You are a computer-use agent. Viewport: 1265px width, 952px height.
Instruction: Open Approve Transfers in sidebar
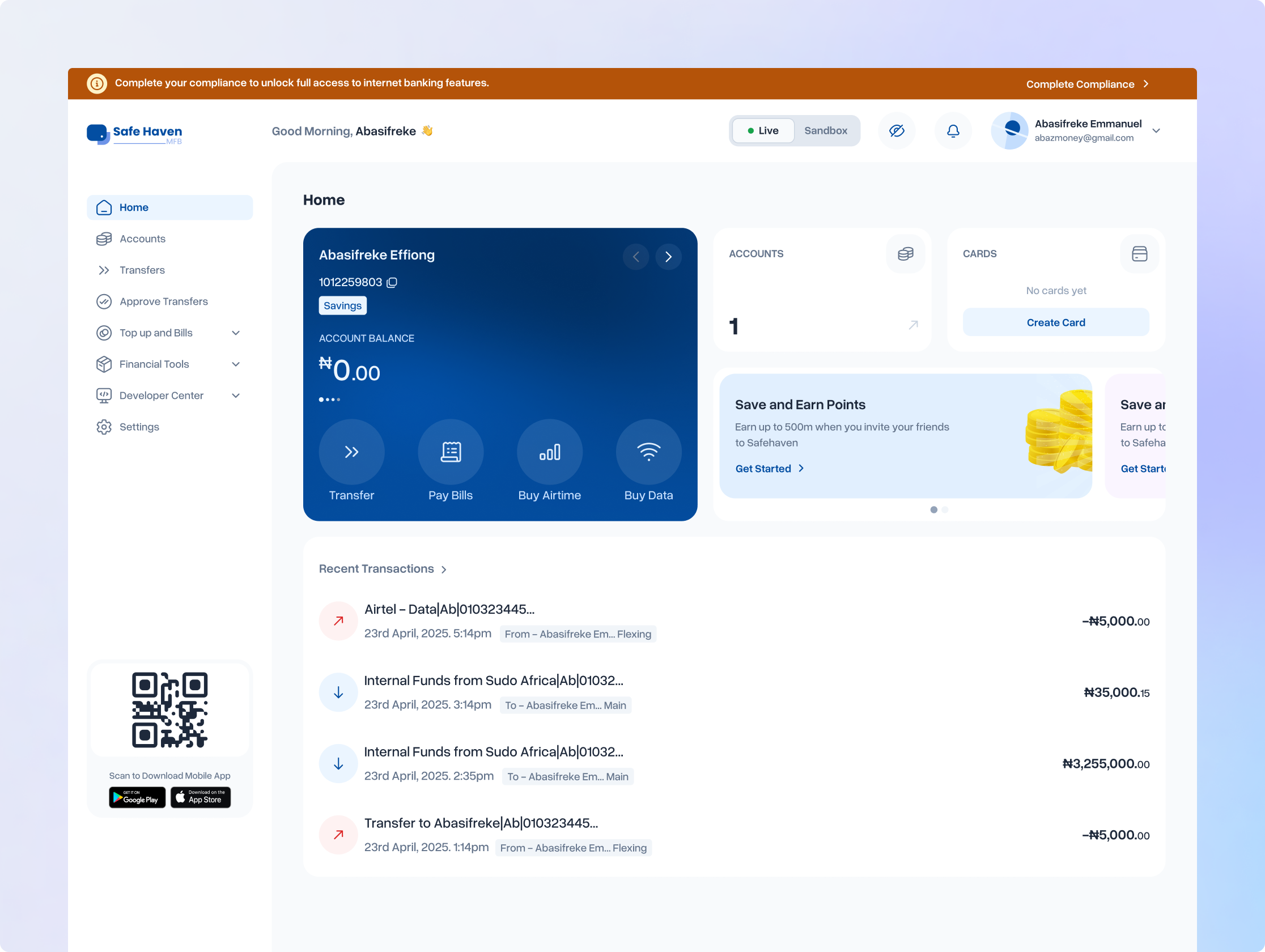163,301
